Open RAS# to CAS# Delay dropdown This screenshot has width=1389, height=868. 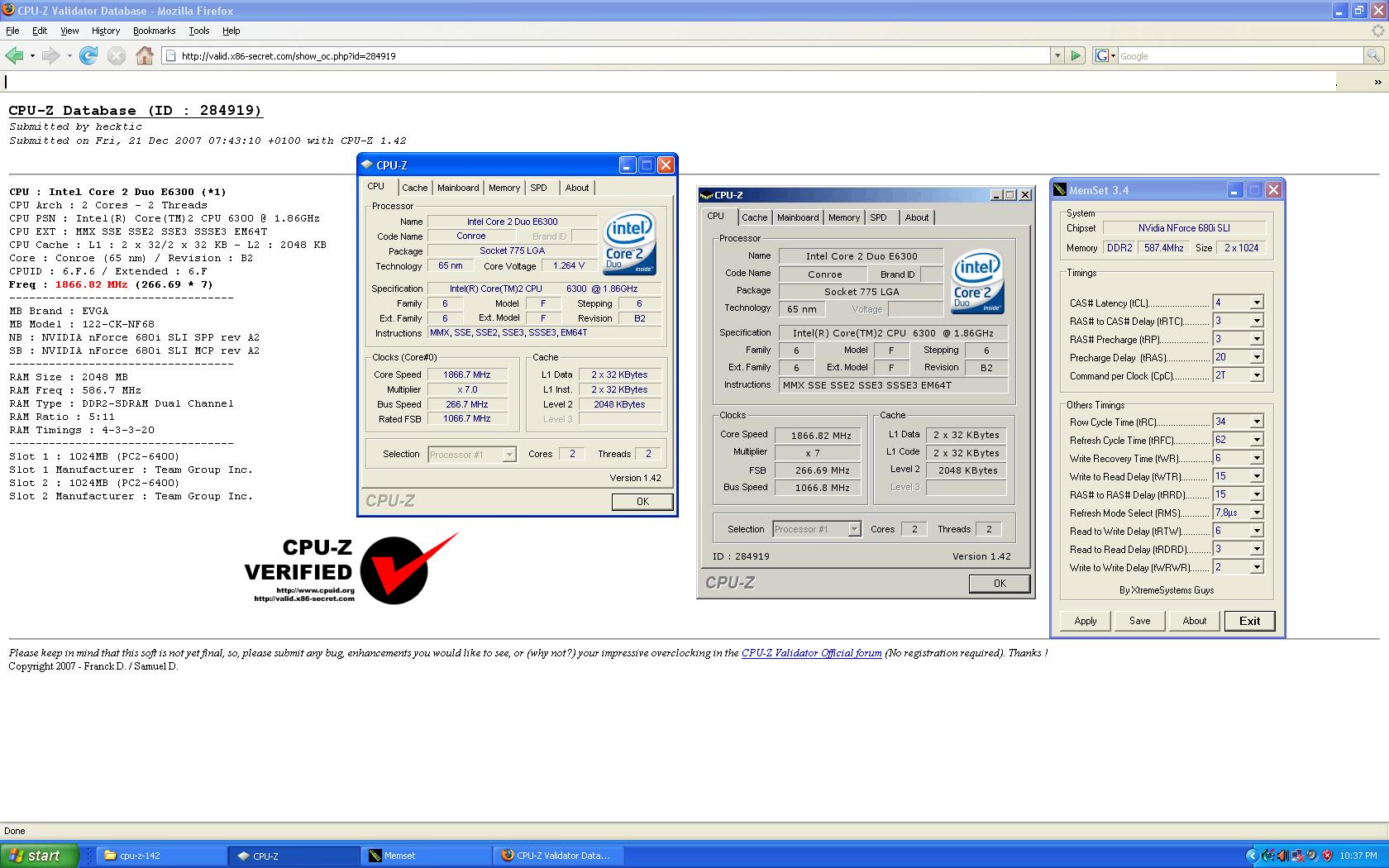[1256, 321]
